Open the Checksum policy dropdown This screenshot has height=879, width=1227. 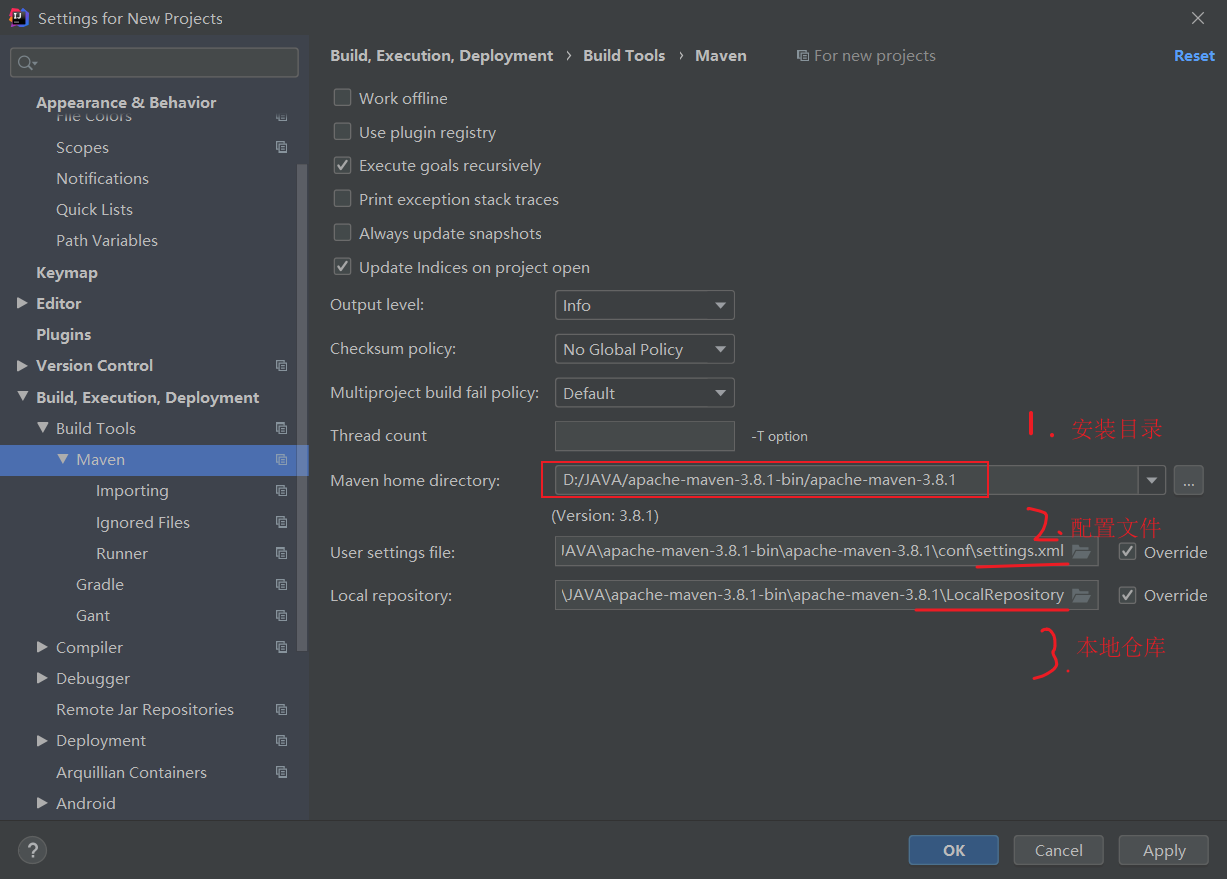(645, 349)
